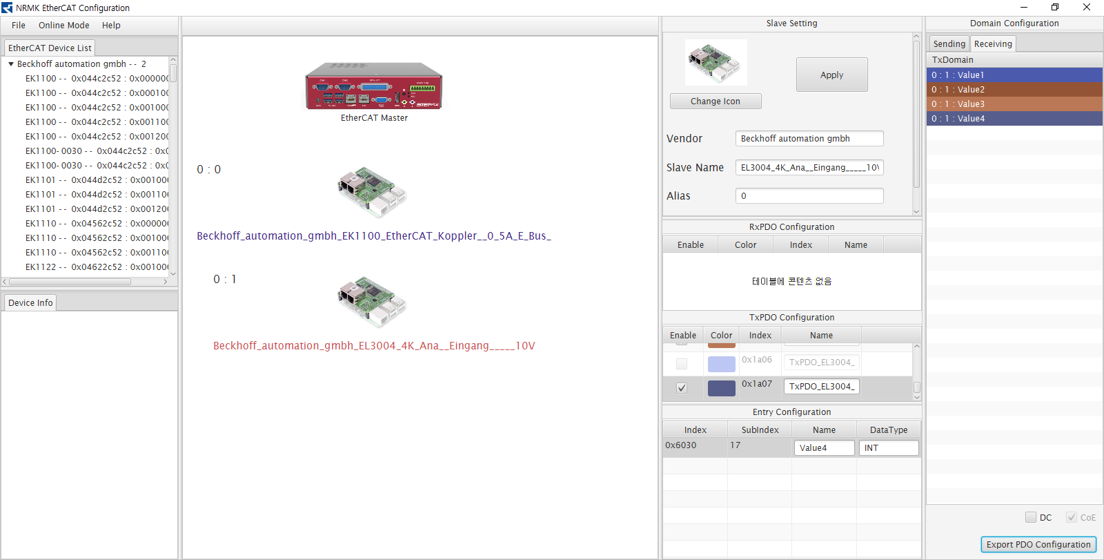1104x560 pixels.
Task: Click the Change Icon button
Action: 715,101
